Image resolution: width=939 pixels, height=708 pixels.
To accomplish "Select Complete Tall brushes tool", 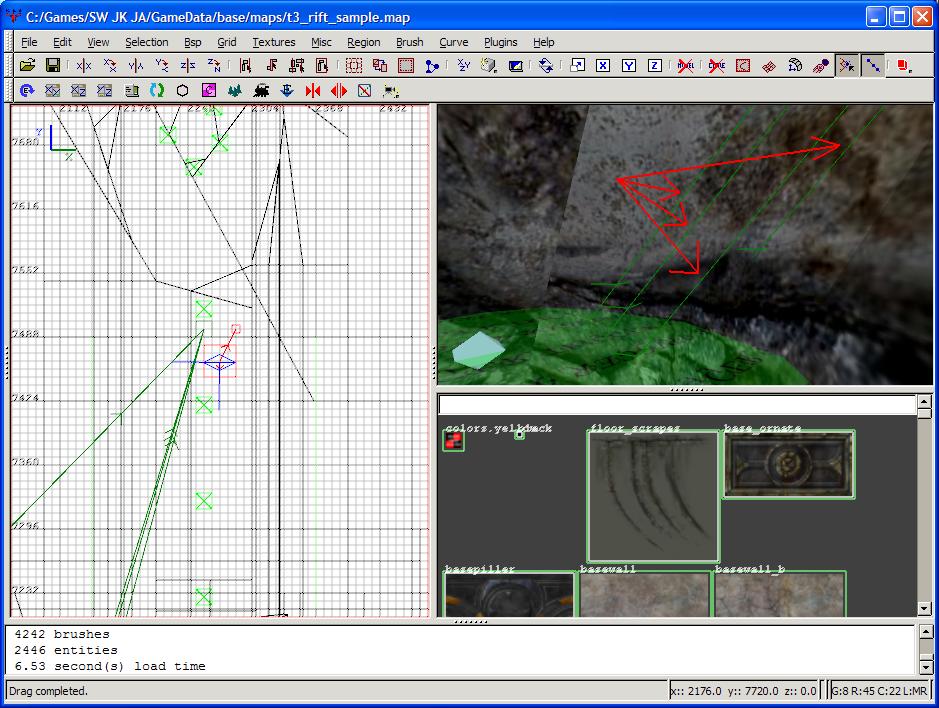I will point(245,65).
